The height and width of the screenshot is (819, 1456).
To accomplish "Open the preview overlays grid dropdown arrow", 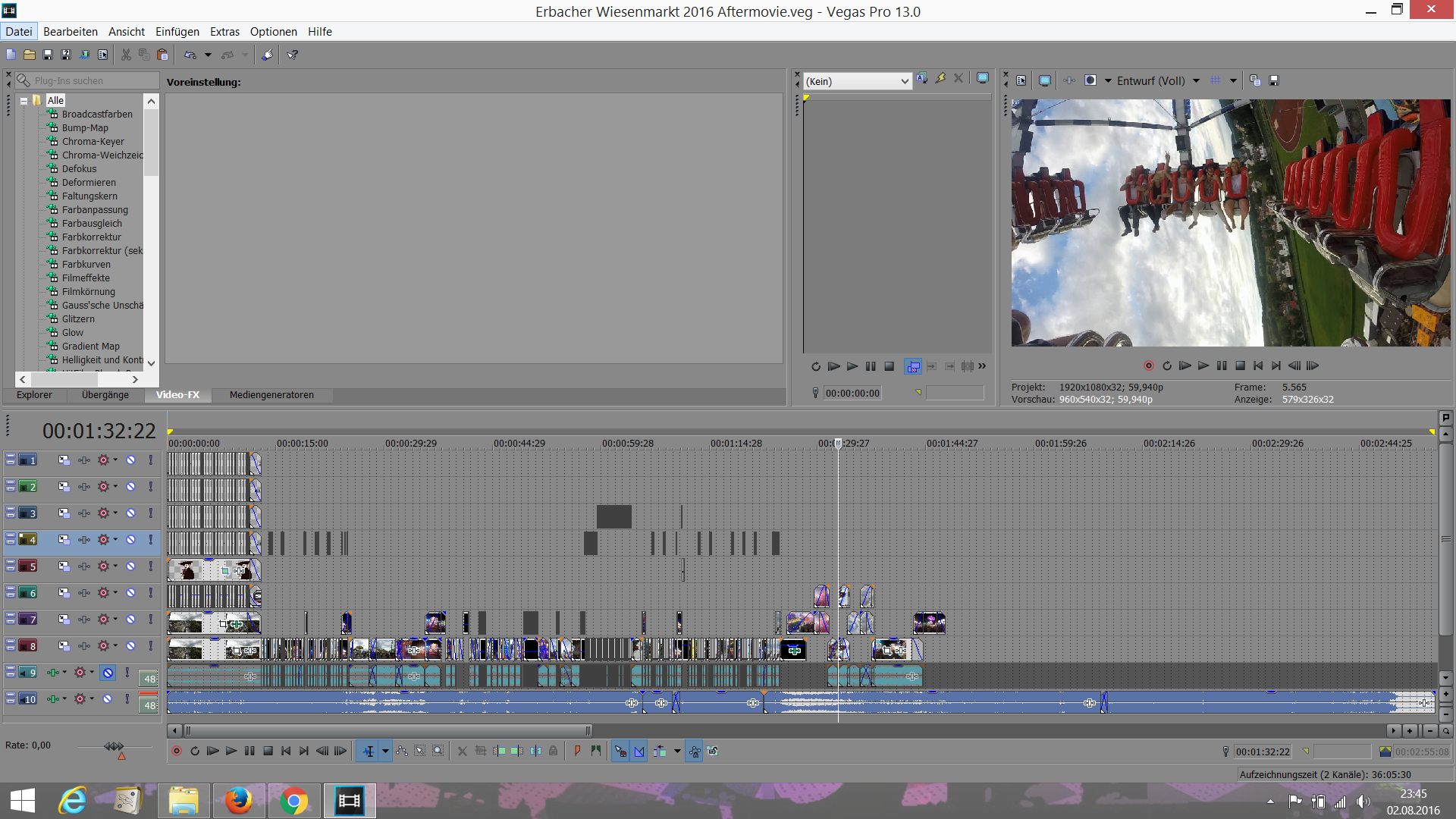I will click(x=1233, y=81).
